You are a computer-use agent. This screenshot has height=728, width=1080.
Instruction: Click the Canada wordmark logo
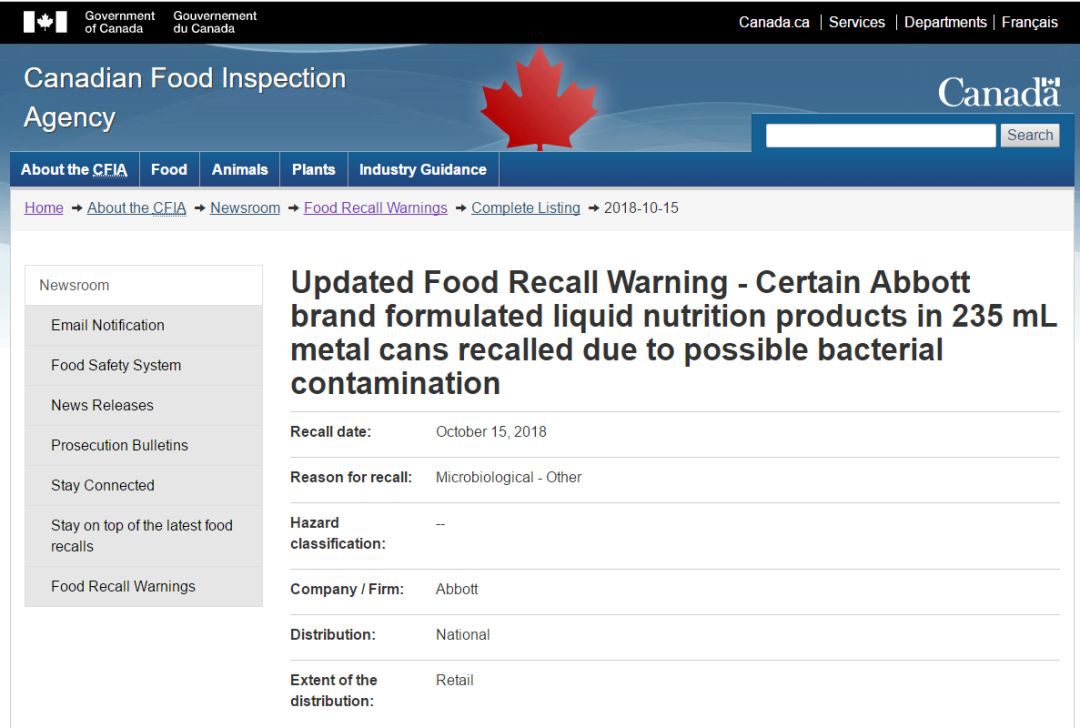coord(998,93)
